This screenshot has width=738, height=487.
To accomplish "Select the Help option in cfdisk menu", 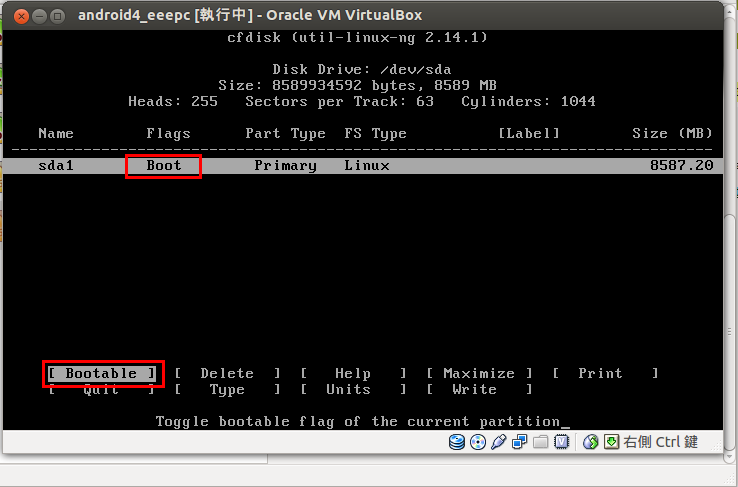I will pos(353,374).
